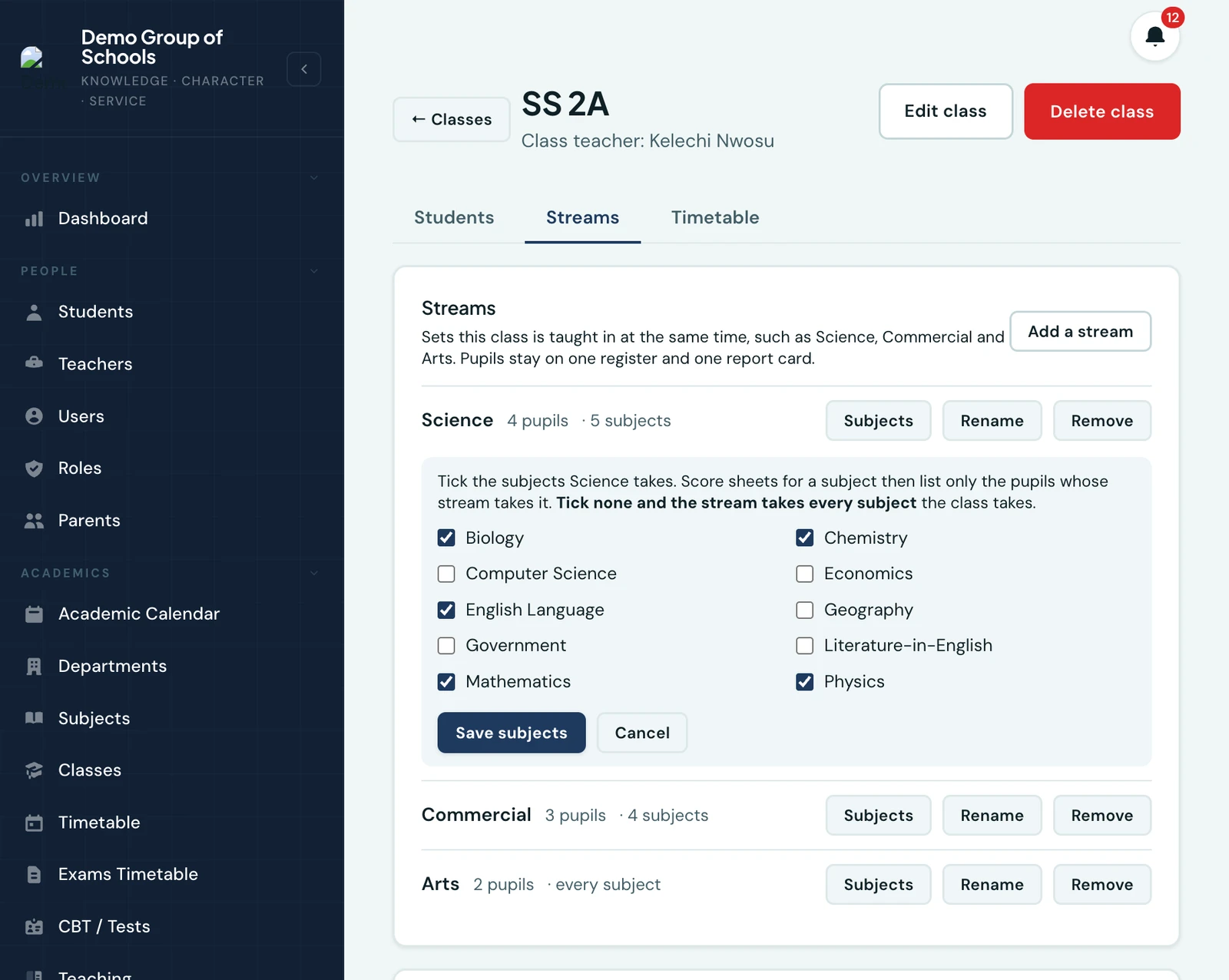
Task: Click the Classes graduation cap icon
Action: pos(34,770)
